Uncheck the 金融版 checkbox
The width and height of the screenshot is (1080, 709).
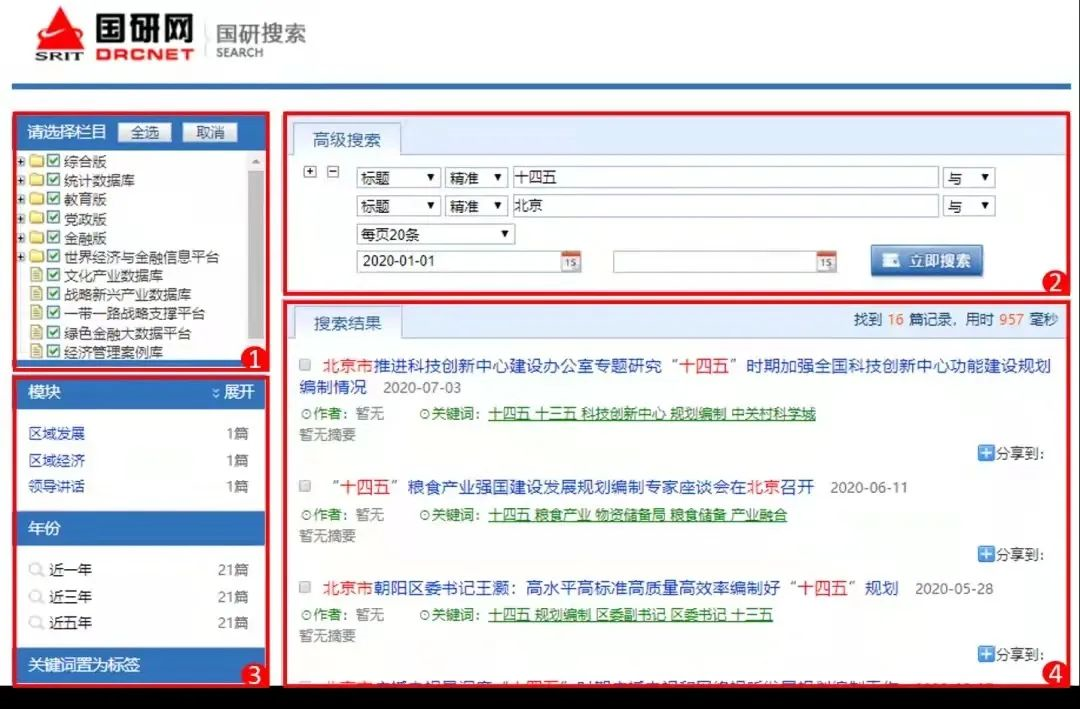[54, 237]
